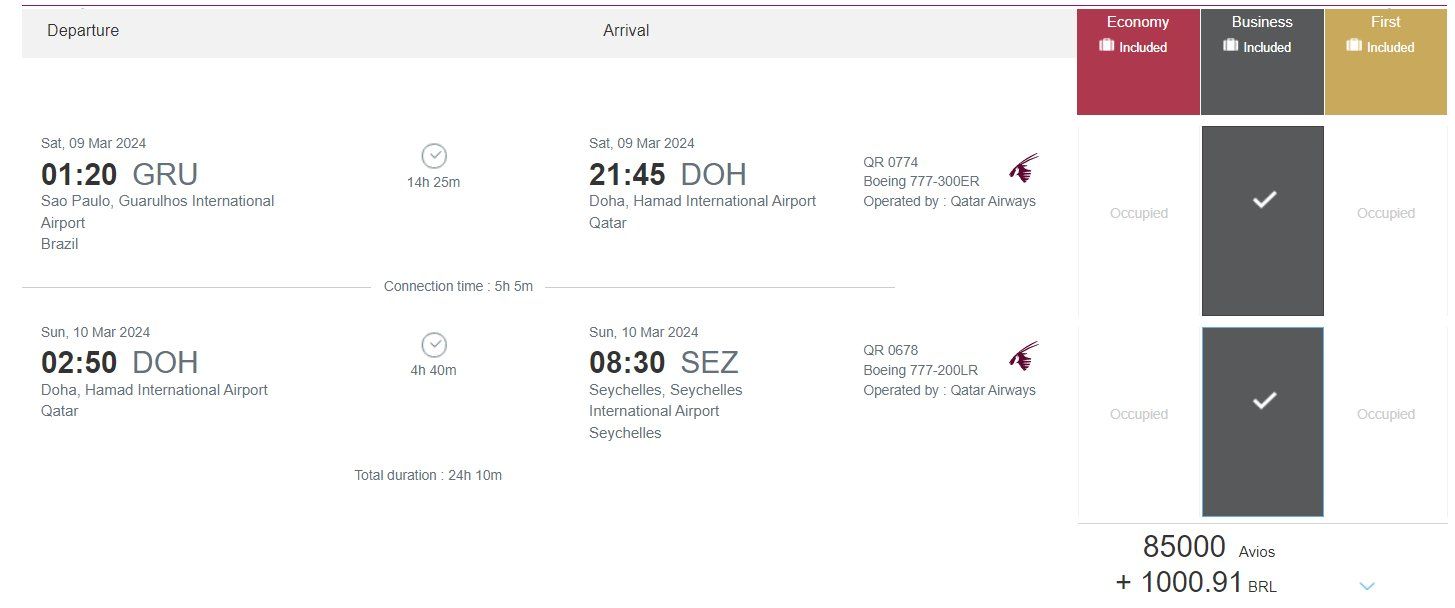Click Qatar Airways oryx logo beside QR 0774
Image resolution: width=1455 pixels, height=608 pixels.
(x=1023, y=168)
